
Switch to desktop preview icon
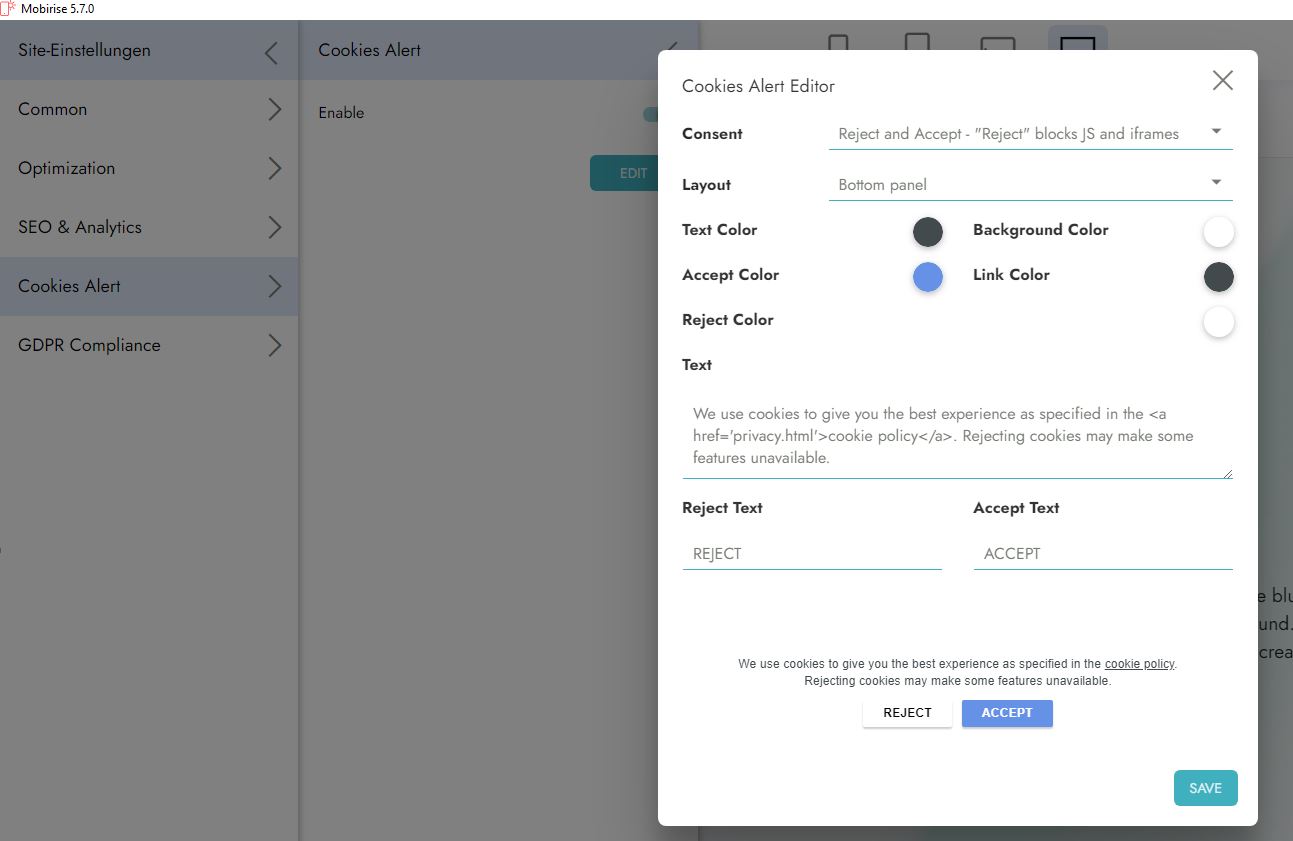[1077, 45]
